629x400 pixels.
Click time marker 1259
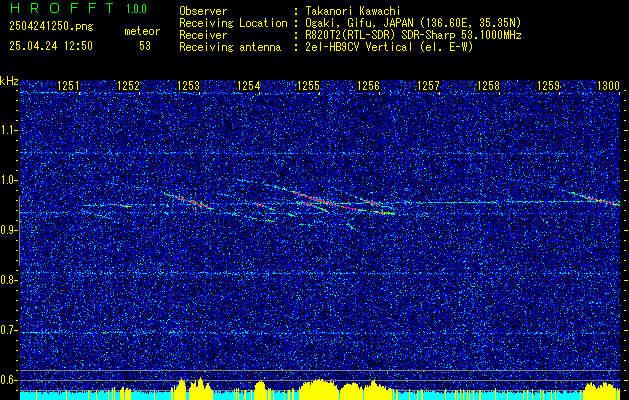pos(548,85)
